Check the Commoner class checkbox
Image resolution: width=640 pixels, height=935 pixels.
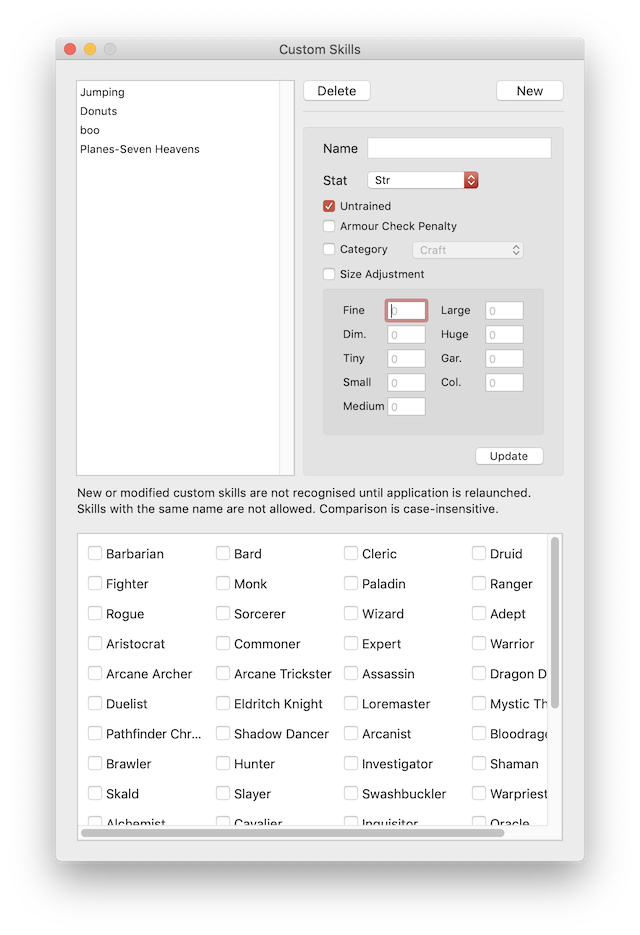[222, 643]
